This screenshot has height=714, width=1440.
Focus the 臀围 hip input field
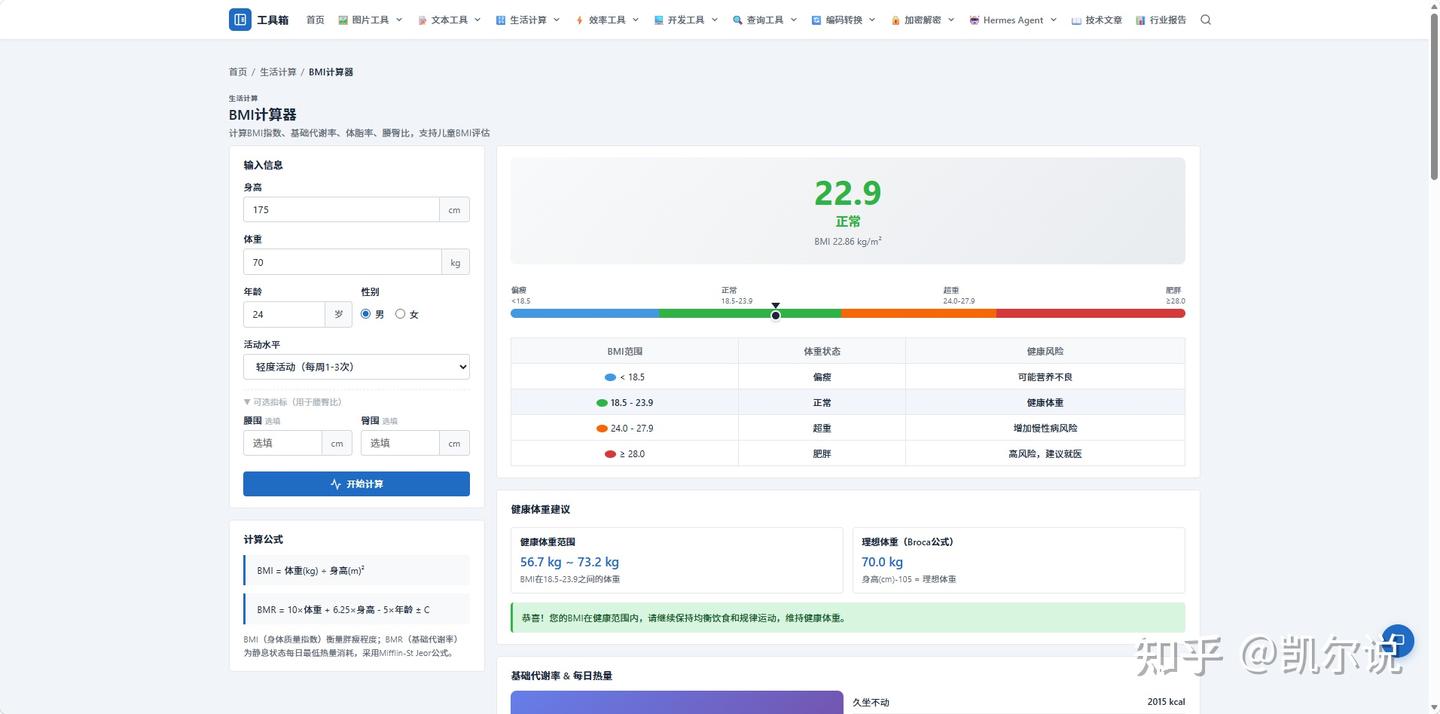pos(400,443)
